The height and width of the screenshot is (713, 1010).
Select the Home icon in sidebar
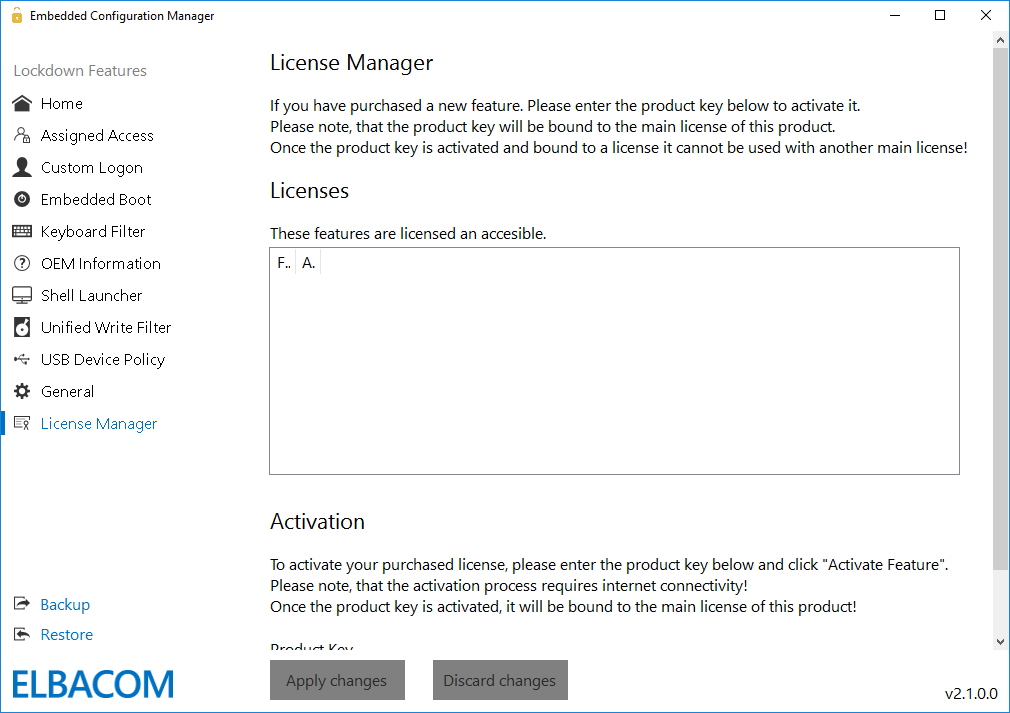click(x=21, y=103)
